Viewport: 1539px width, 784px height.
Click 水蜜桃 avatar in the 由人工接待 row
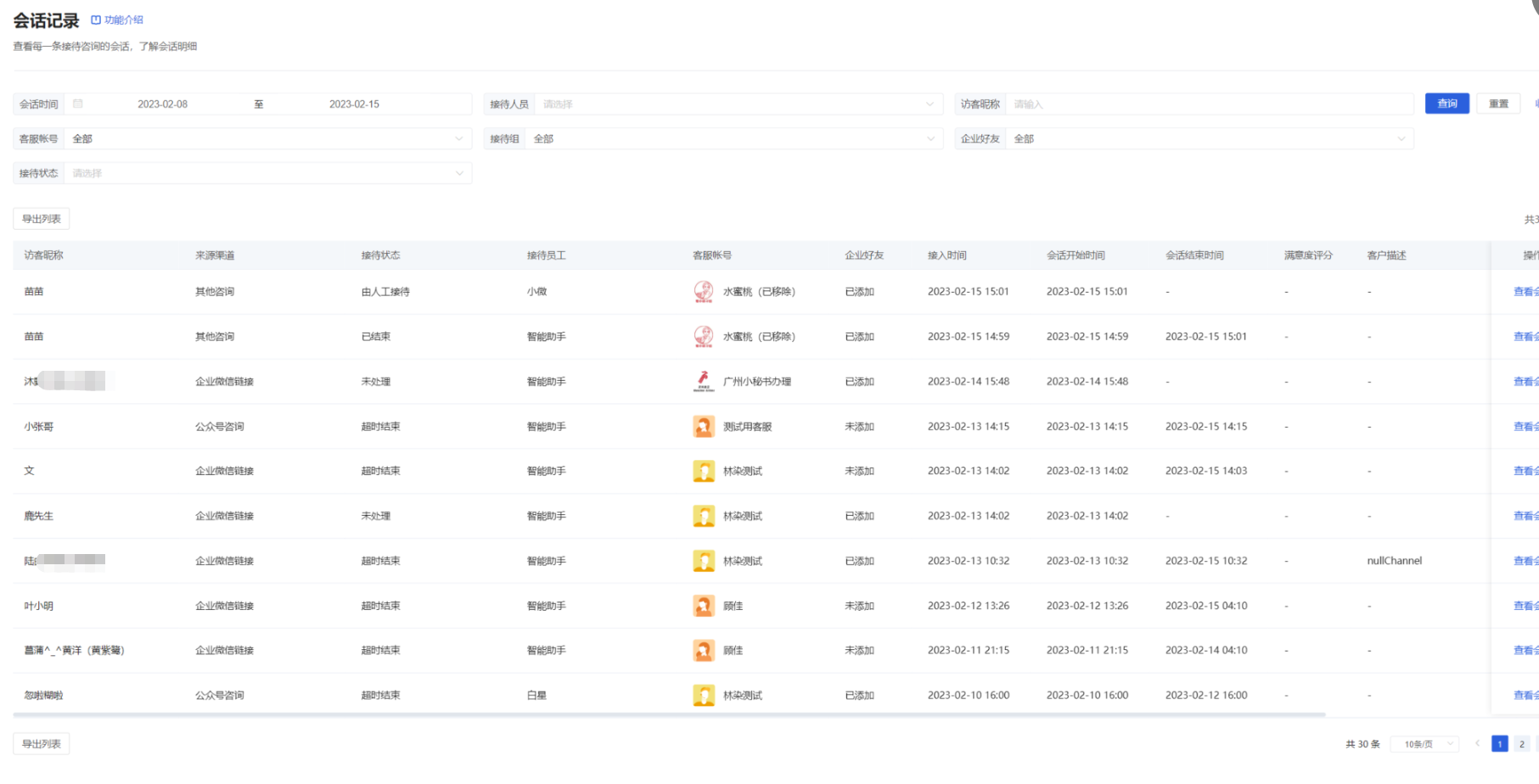click(704, 291)
